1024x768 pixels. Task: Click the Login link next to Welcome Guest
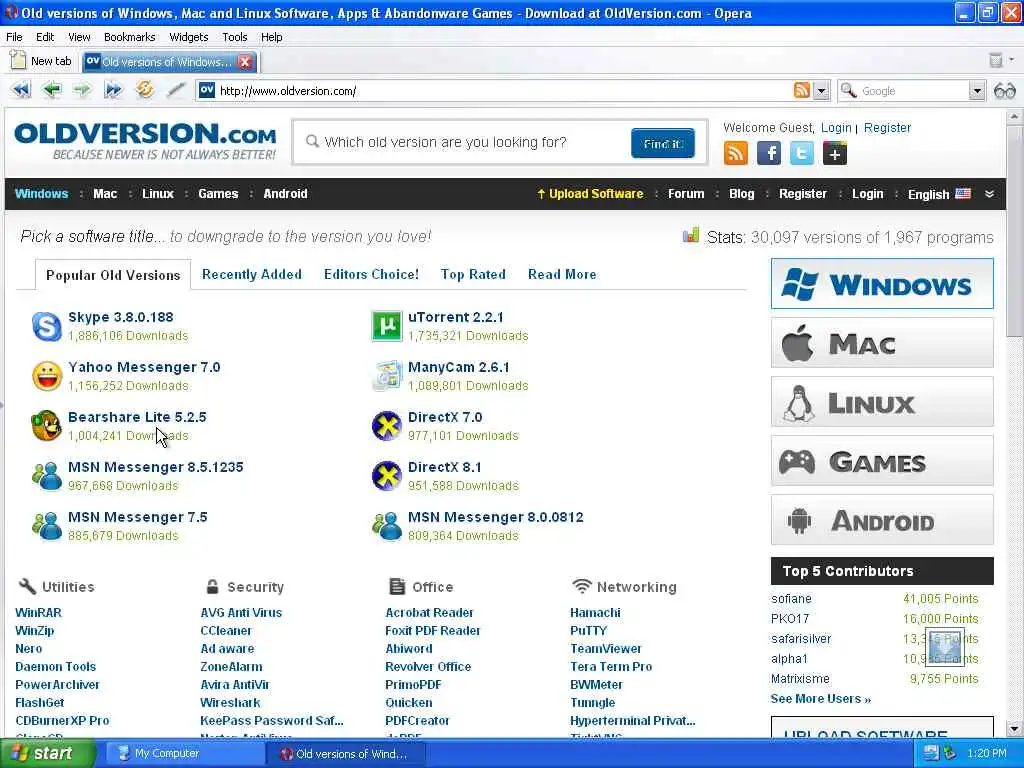tap(836, 127)
